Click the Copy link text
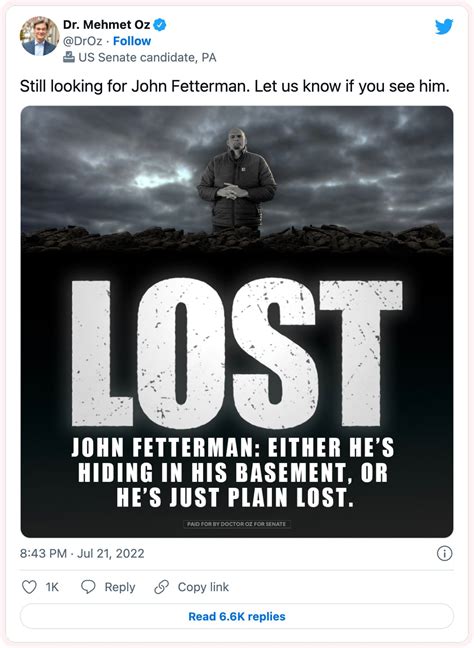 (203, 587)
